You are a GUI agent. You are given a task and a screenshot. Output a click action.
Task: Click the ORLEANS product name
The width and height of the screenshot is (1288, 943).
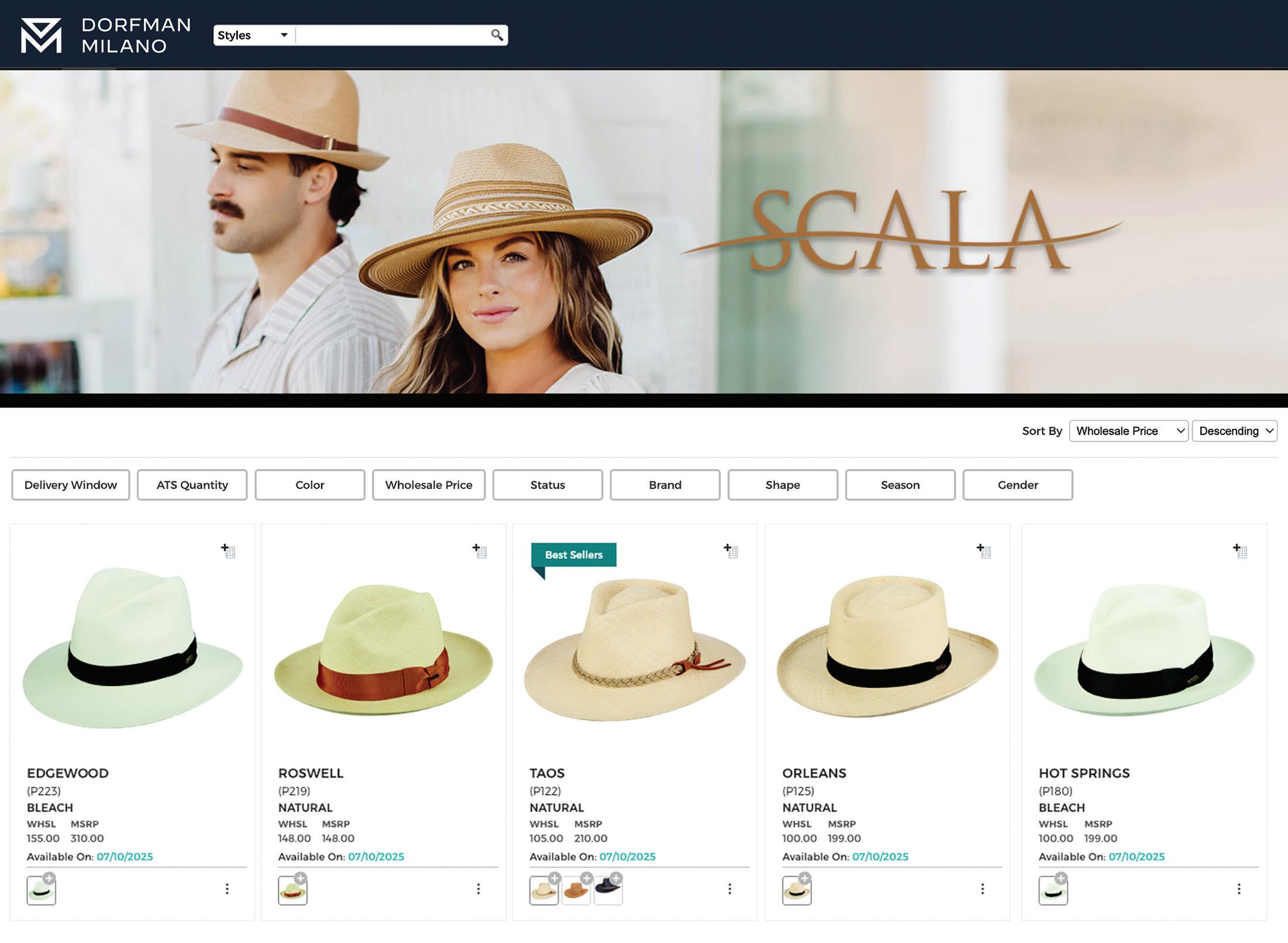814,773
